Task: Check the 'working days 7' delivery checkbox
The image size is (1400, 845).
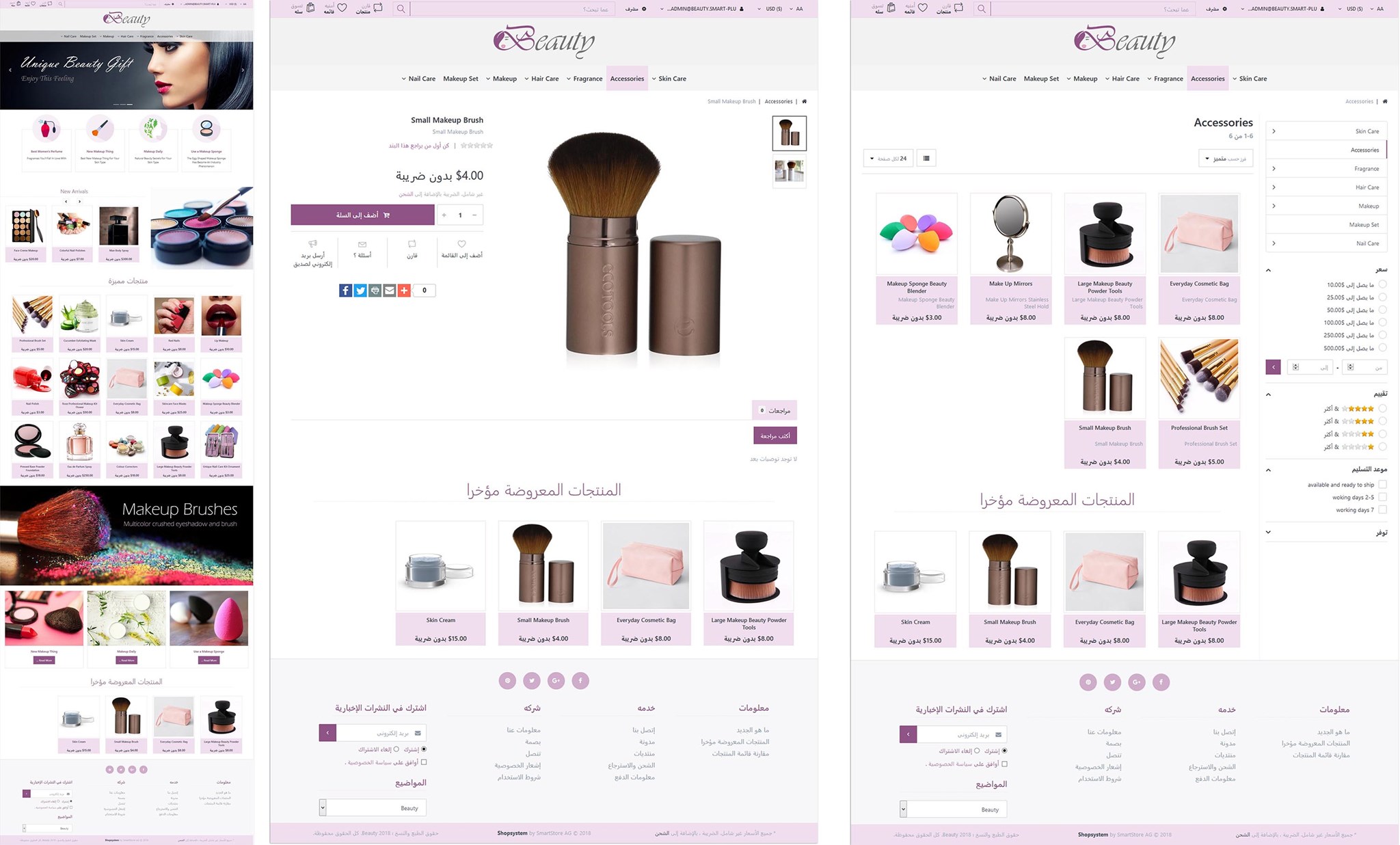Action: (1382, 510)
